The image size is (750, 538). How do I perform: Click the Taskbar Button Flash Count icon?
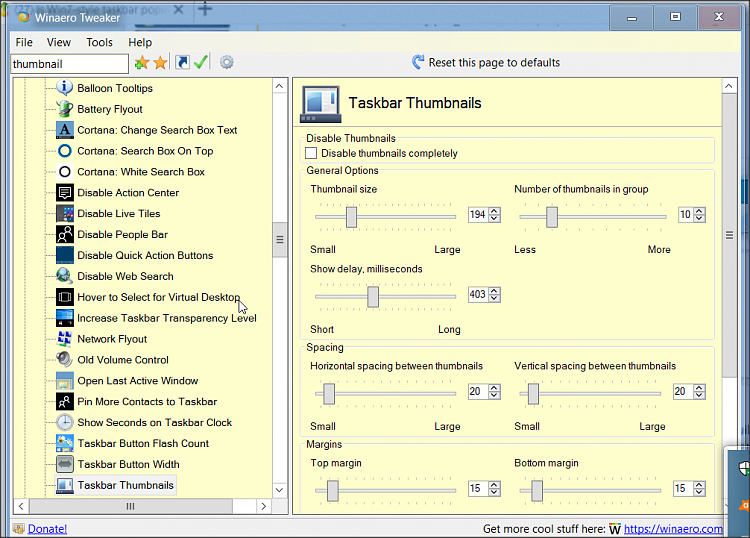point(65,443)
